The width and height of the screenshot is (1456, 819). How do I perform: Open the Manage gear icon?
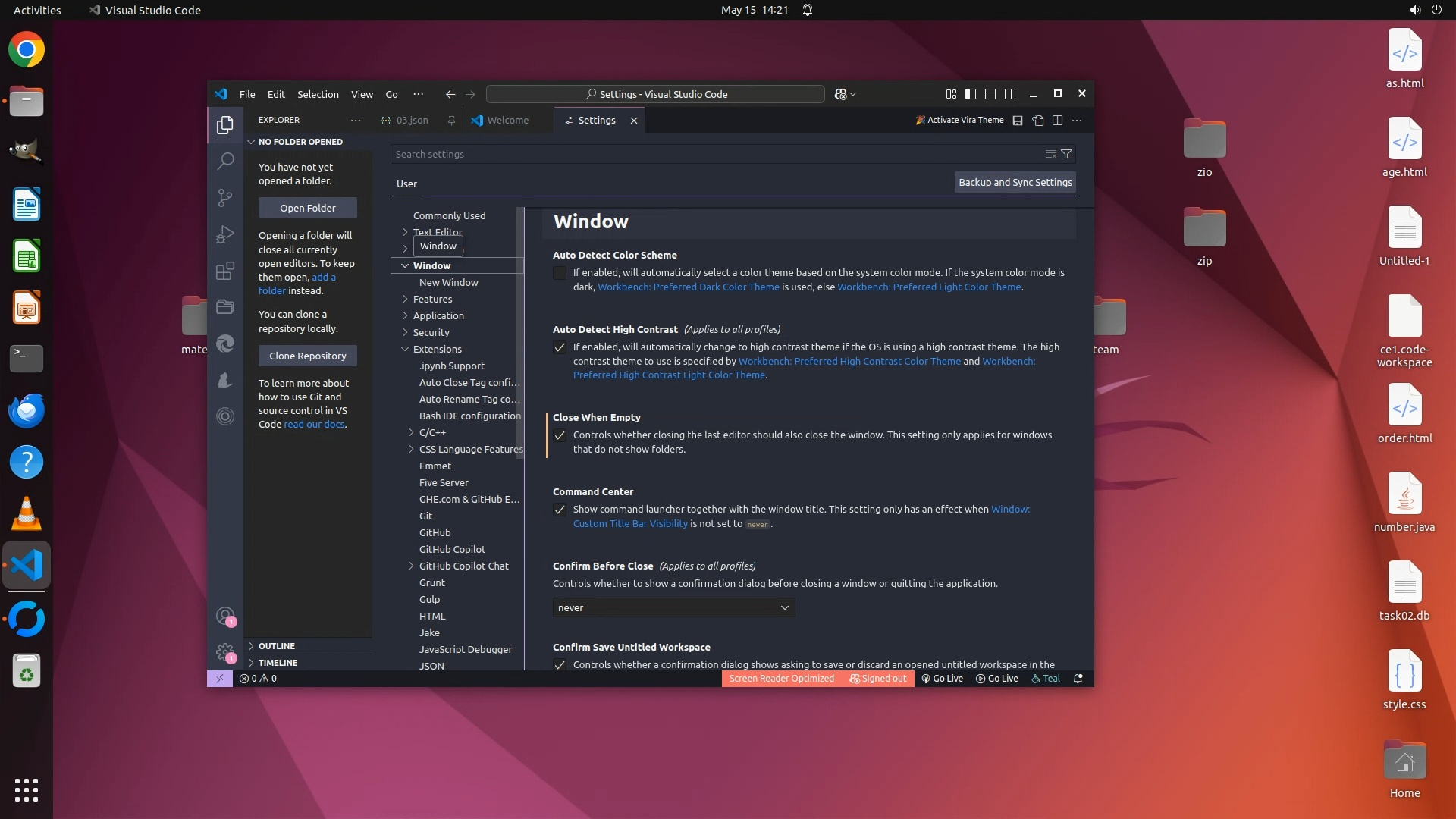coord(225,652)
